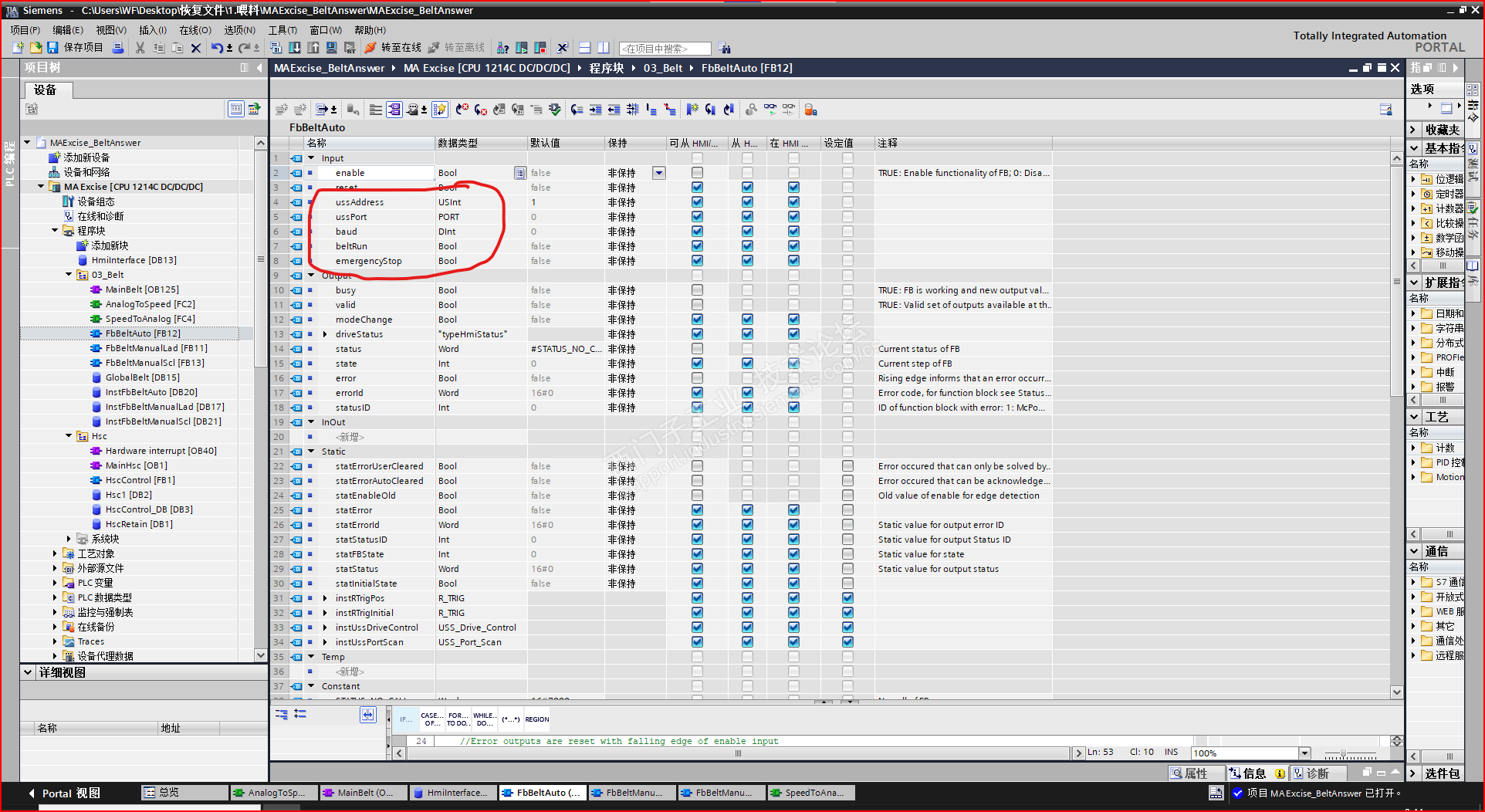Click the know-how protection lock icon
1485x812 pixels.
810,110
